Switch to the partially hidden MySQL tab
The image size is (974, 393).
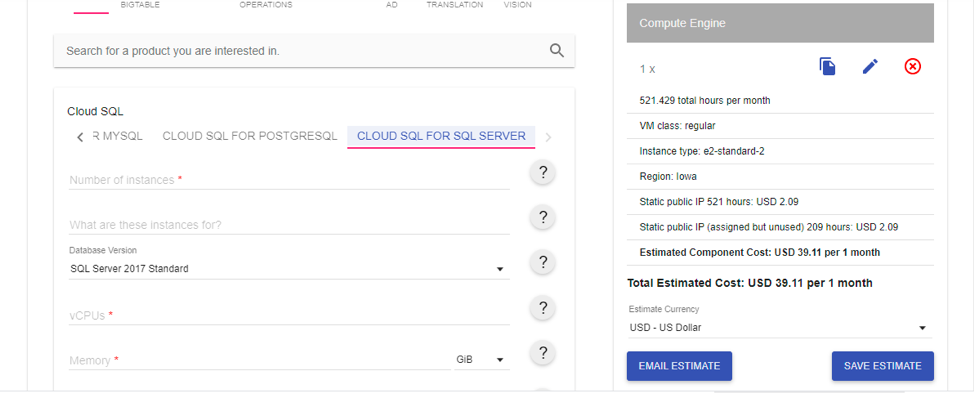point(117,136)
